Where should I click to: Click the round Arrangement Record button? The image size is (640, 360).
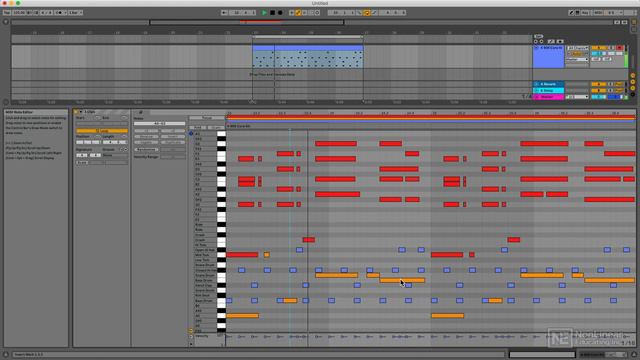pos(280,13)
